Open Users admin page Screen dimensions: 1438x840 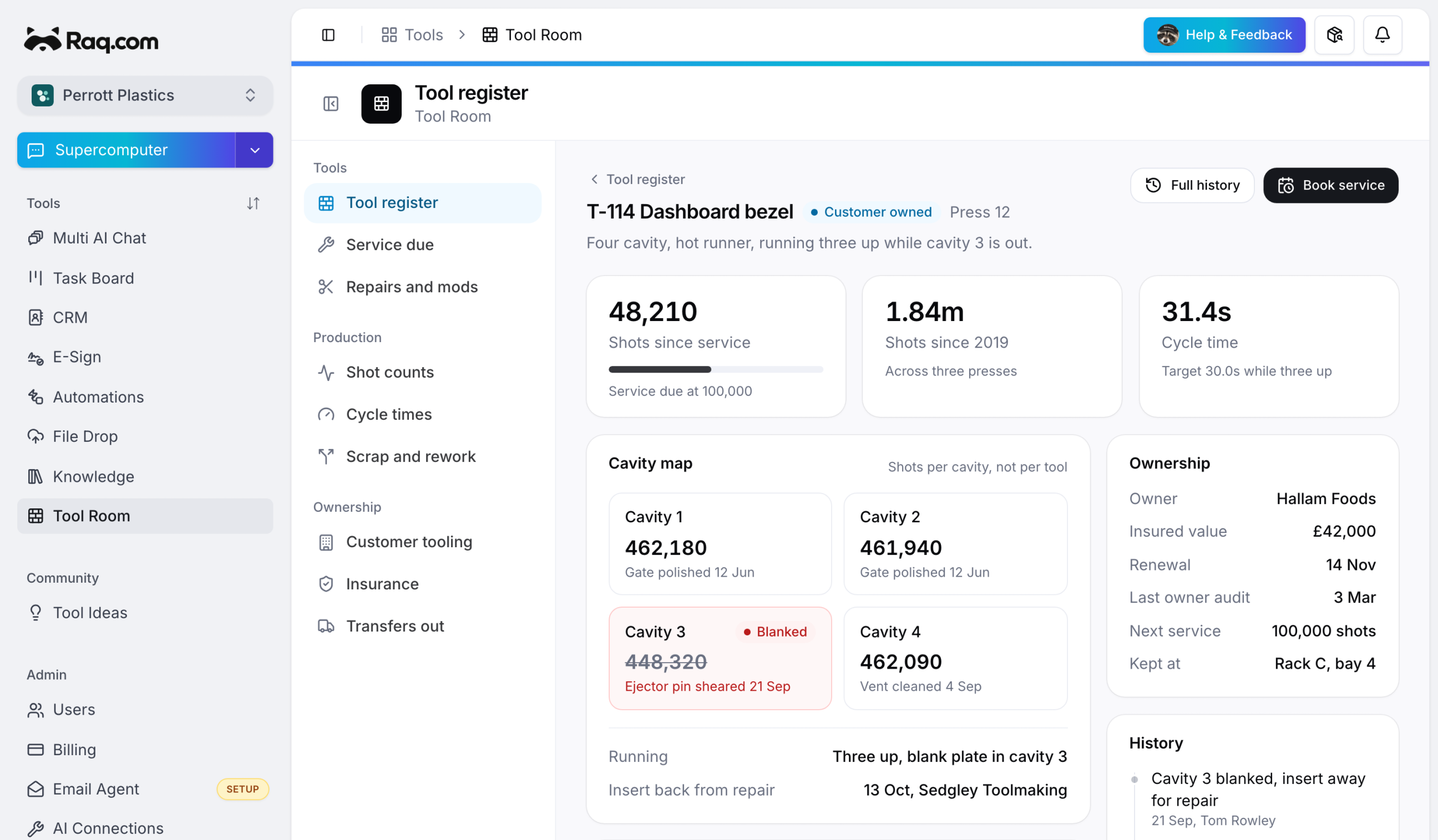tap(145, 709)
